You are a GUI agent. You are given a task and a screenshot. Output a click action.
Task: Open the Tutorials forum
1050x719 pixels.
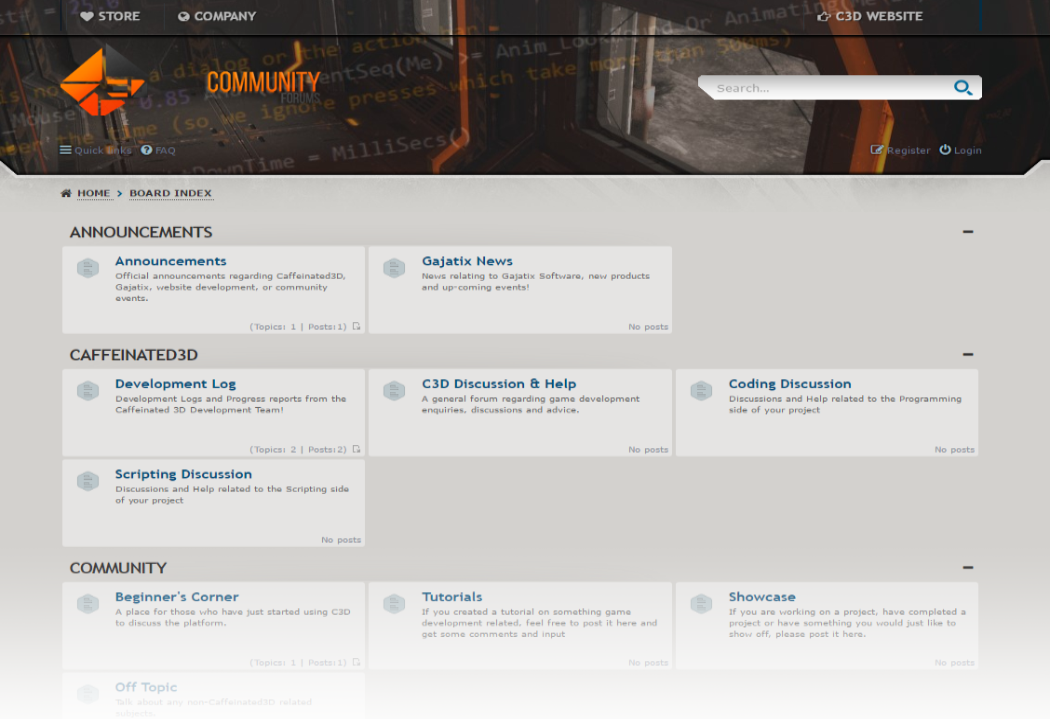(452, 596)
